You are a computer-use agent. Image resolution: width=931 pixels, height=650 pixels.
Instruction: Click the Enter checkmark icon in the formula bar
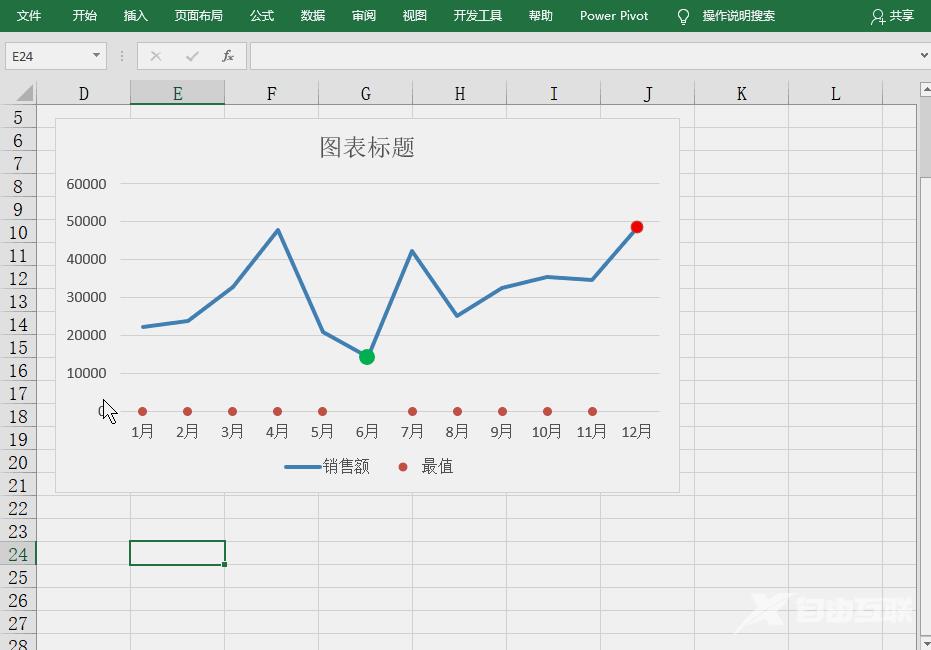pos(192,56)
